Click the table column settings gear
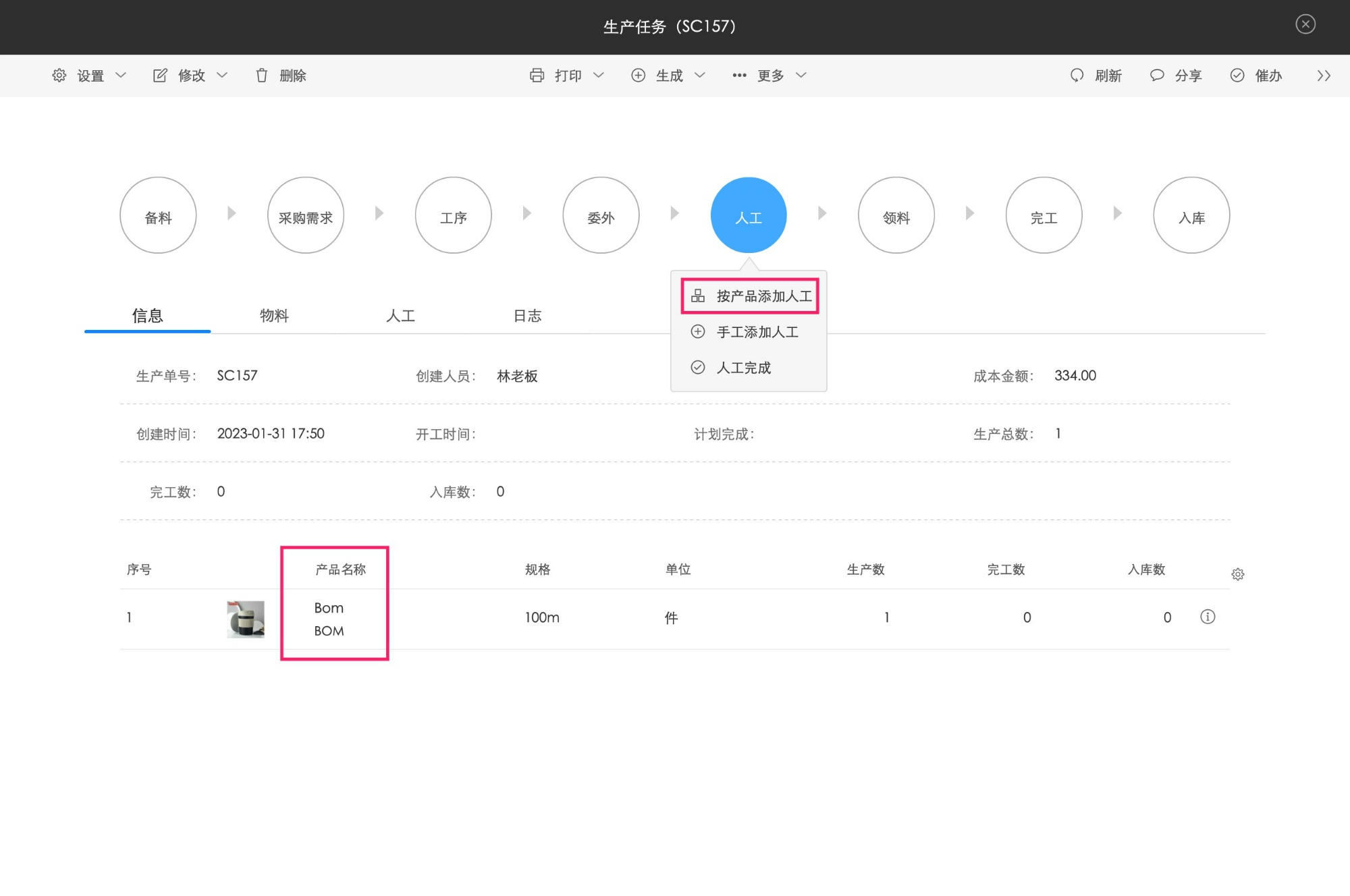1350x896 pixels. point(1237,574)
